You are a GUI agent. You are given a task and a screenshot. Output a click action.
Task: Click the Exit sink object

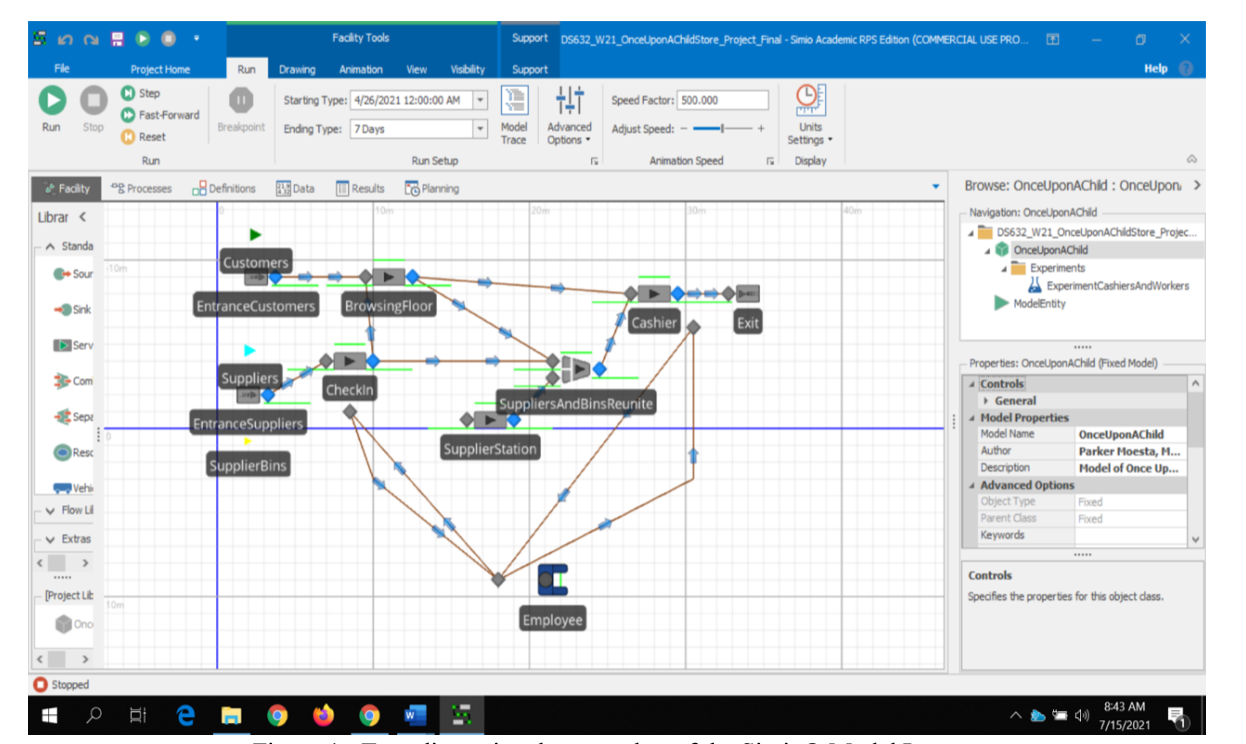748,293
